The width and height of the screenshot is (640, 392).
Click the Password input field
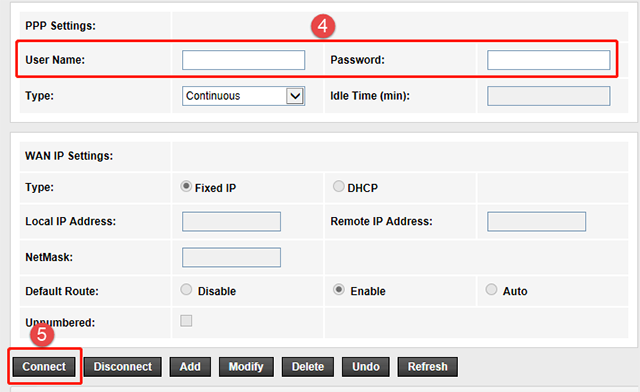pyautogui.click(x=549, y=60)
